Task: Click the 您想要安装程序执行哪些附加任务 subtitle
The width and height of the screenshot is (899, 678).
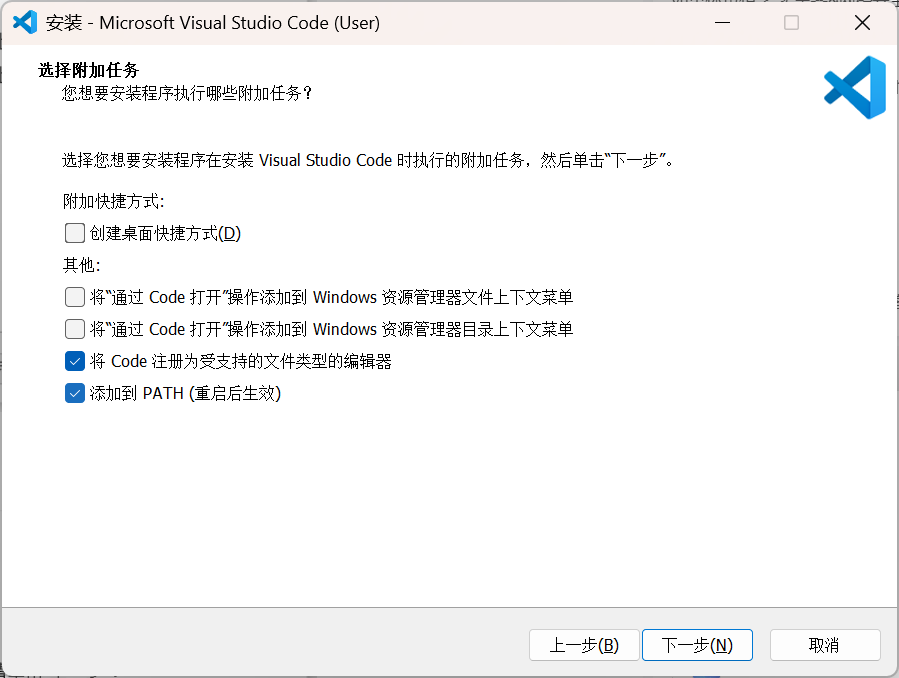Action: [x=187, y=93]
